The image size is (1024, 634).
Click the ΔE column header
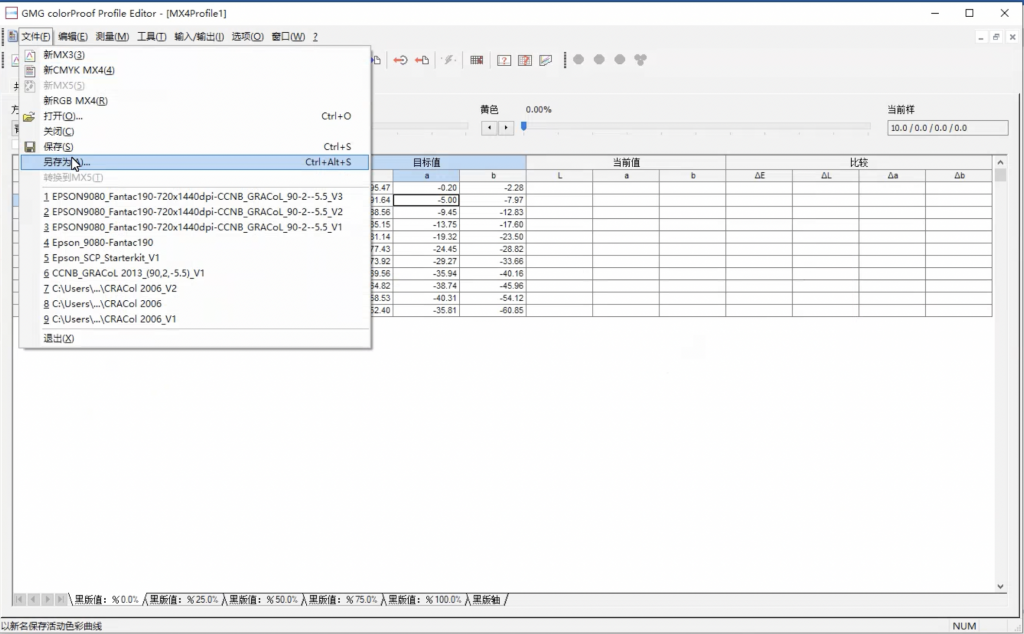coord(760,176)
